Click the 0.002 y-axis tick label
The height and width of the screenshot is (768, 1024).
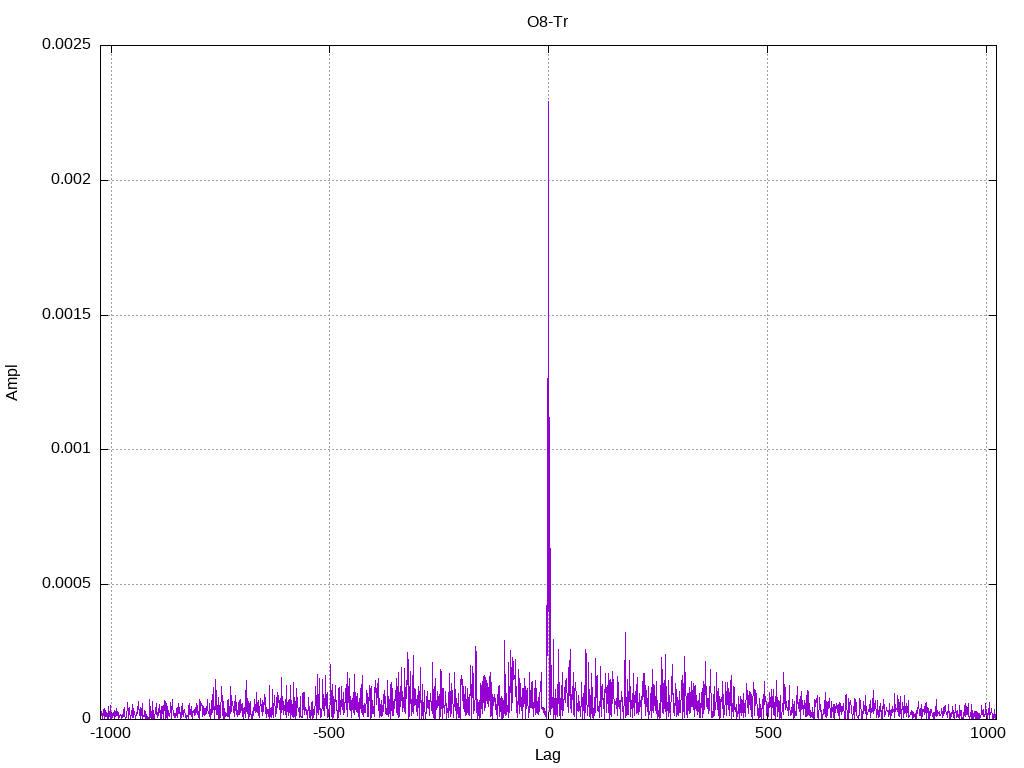click(x=71, y=179)
